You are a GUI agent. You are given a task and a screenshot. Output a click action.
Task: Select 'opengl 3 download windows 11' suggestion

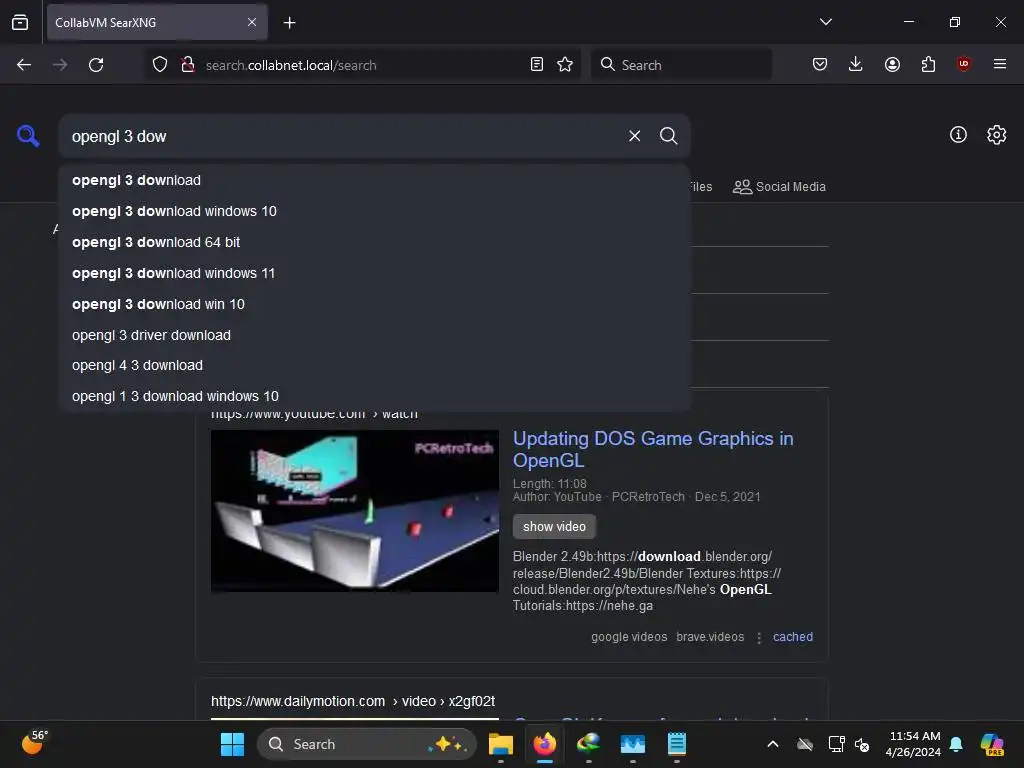point(375,273)
